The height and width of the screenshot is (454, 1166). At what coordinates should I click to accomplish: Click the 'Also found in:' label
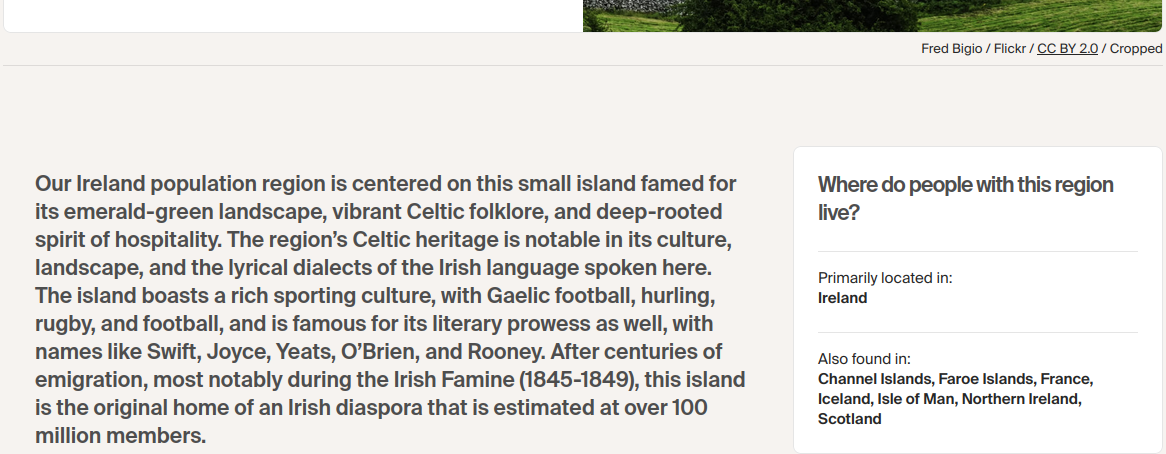864,359
